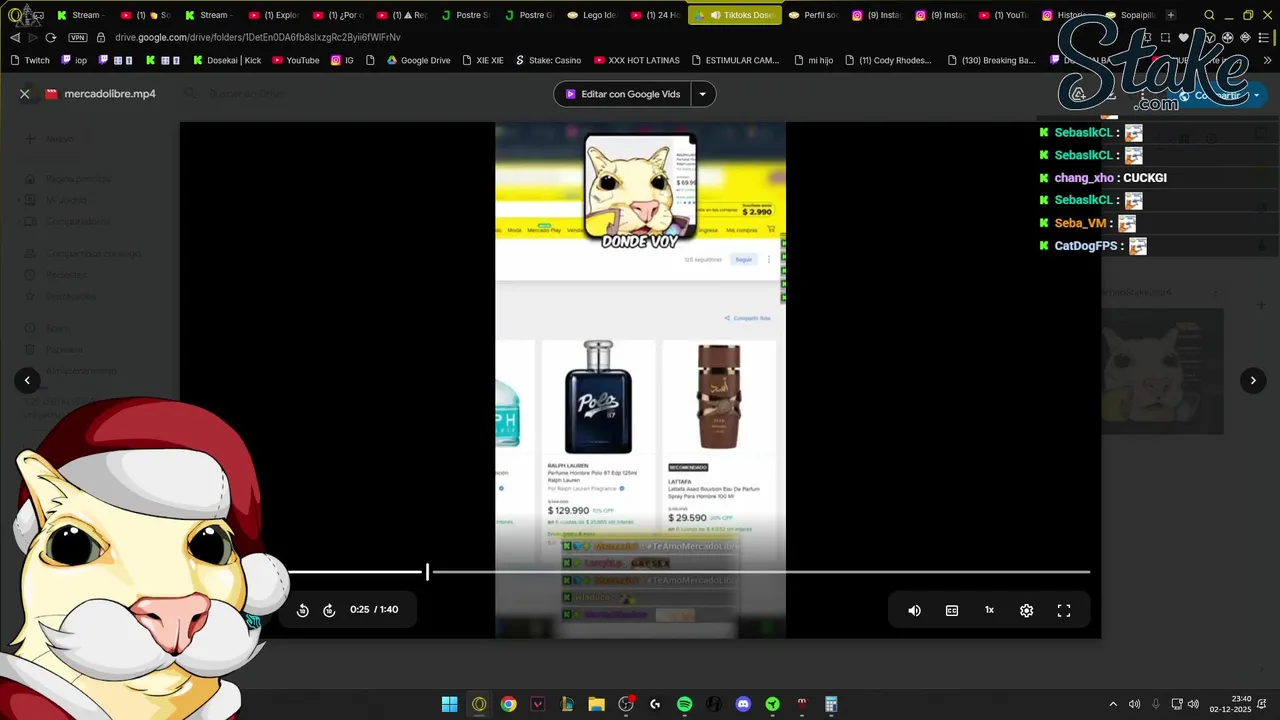Open the IG bookmark

pos(341,60)
